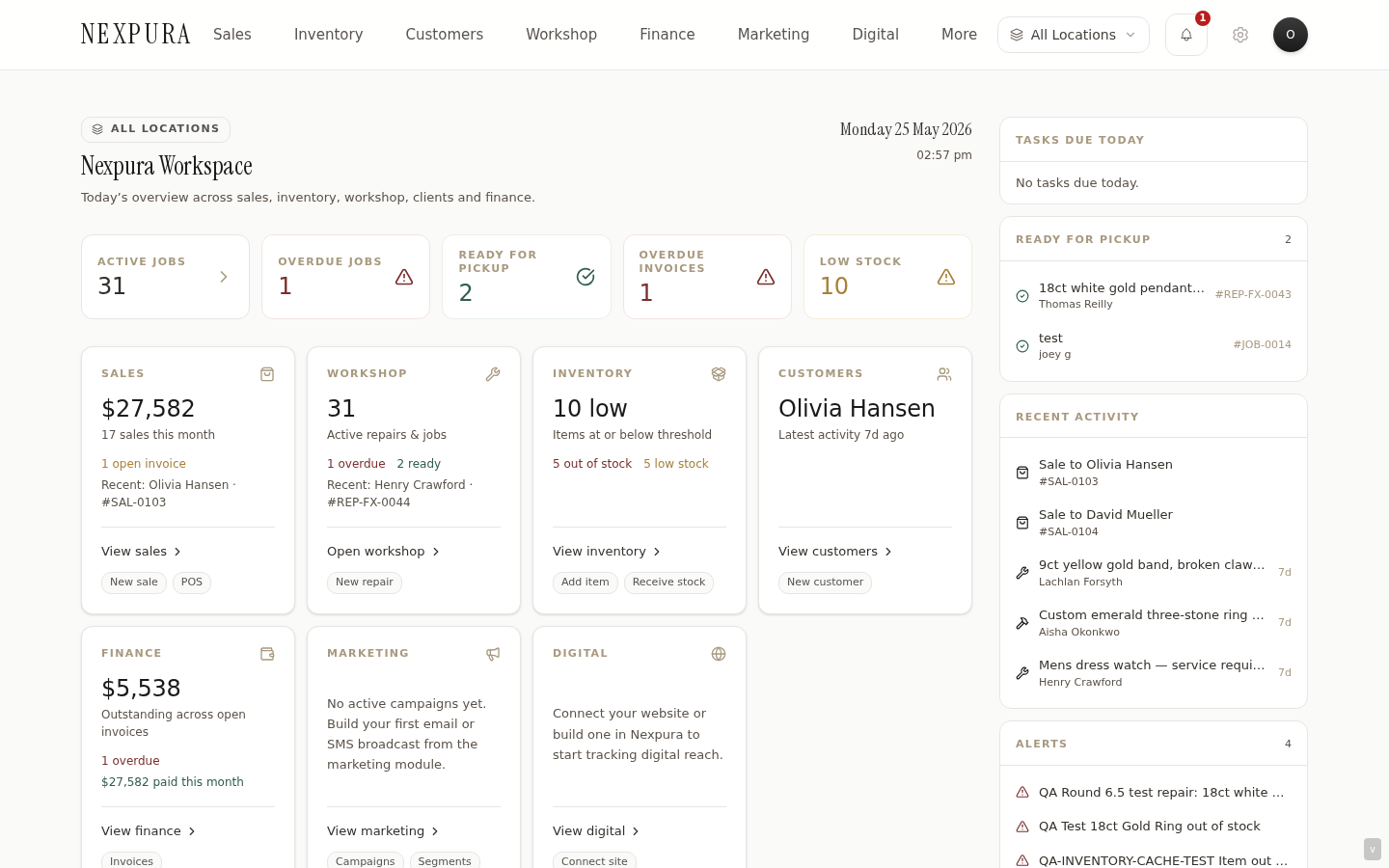Open the user avatar menu
Screen dimensions: 1389x868
[1291, 35]
